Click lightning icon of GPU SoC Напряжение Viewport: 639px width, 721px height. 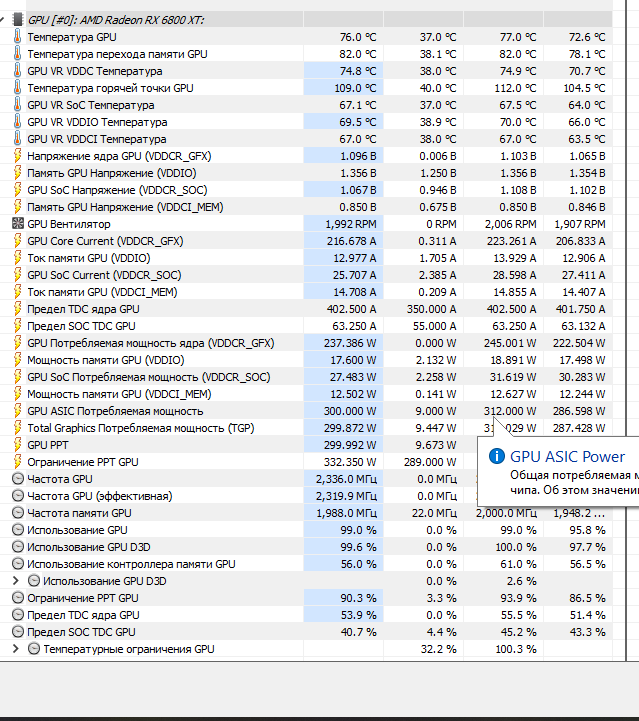(x=17, y=190)
